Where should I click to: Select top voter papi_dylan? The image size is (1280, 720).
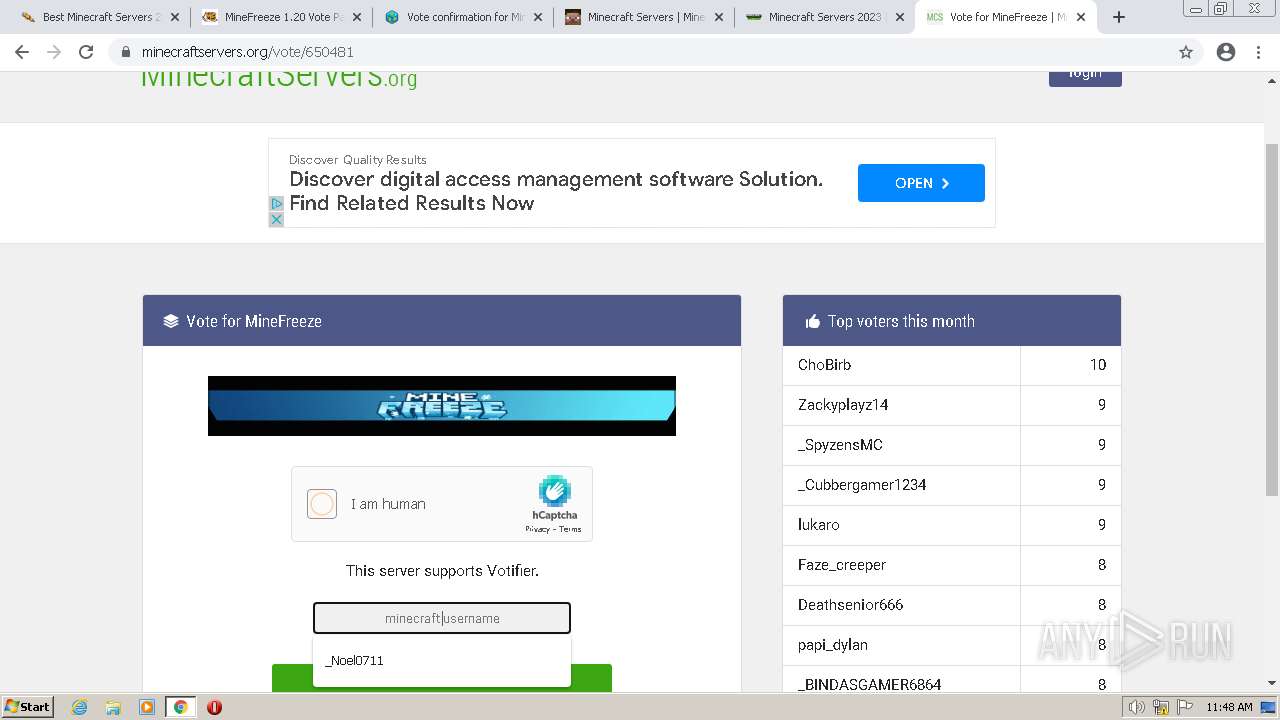click(x=833, y=645)
